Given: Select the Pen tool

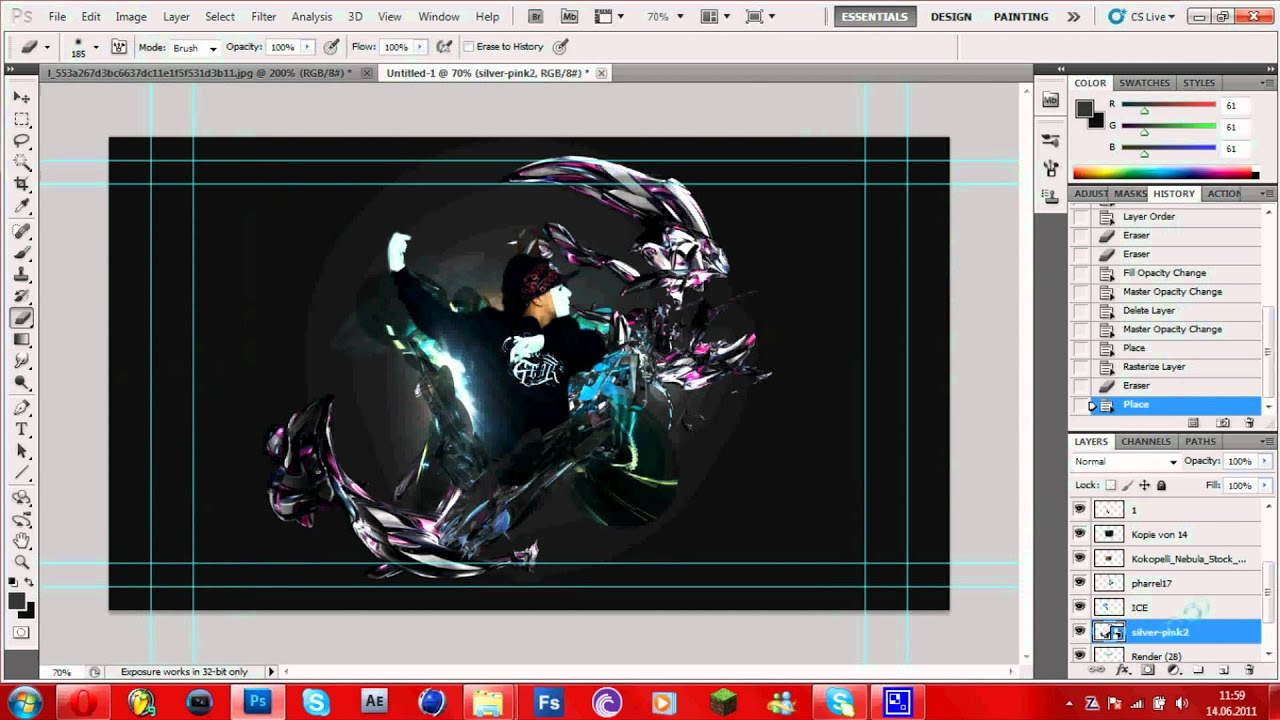Looking at the screenshot, I should tap(22, 408).
